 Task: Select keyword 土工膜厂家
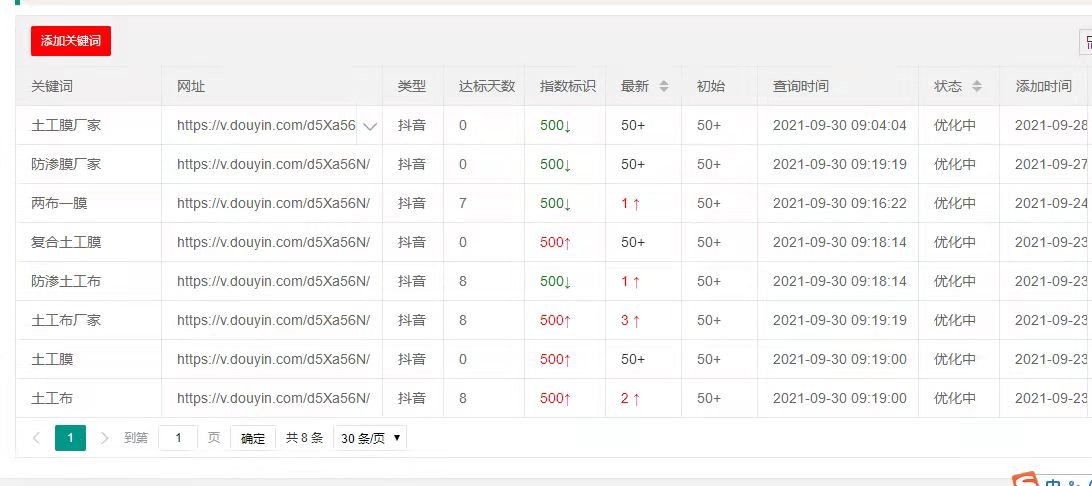coord(66,125)
